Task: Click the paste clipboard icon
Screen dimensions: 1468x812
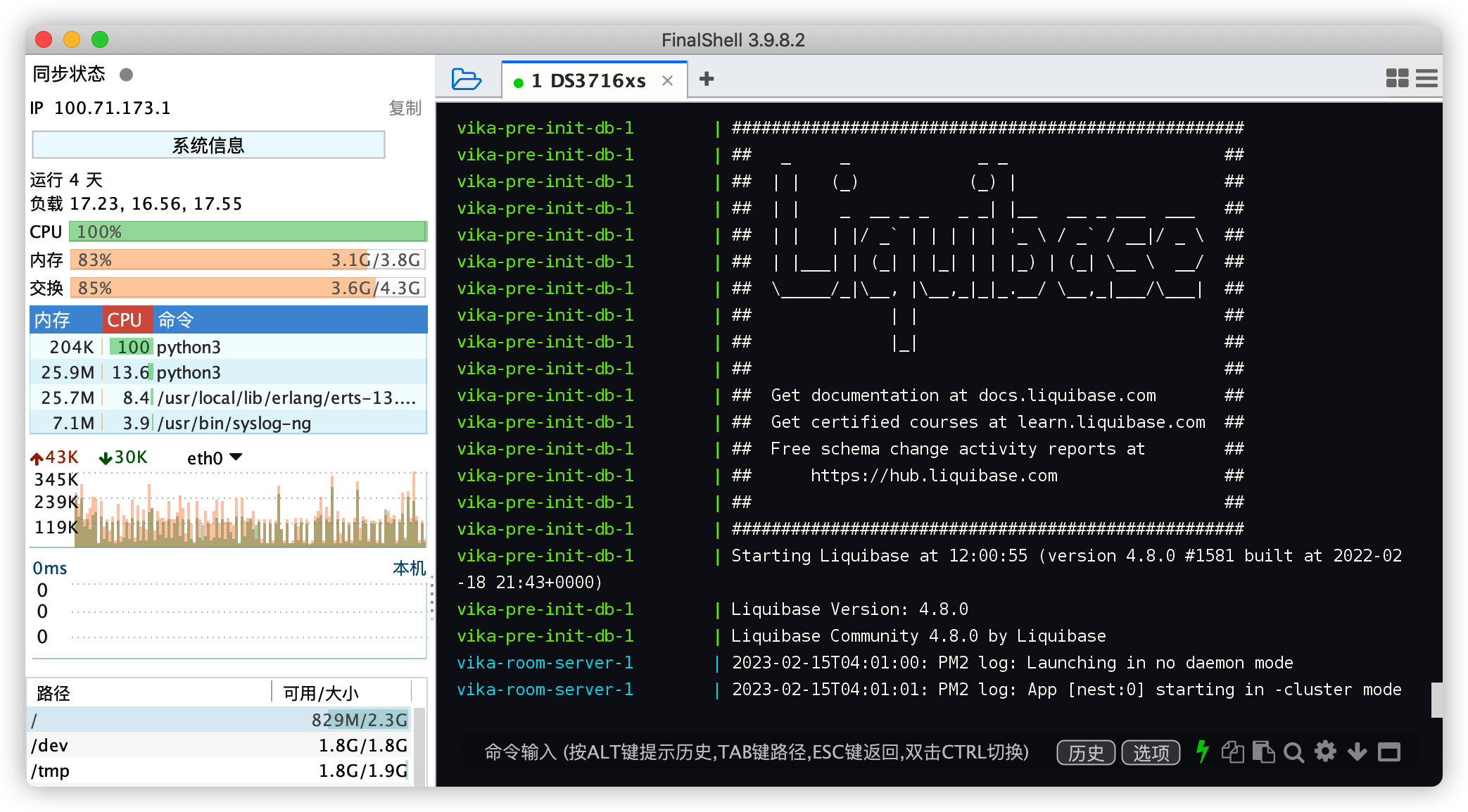Action: click(x=1263, y=751)
